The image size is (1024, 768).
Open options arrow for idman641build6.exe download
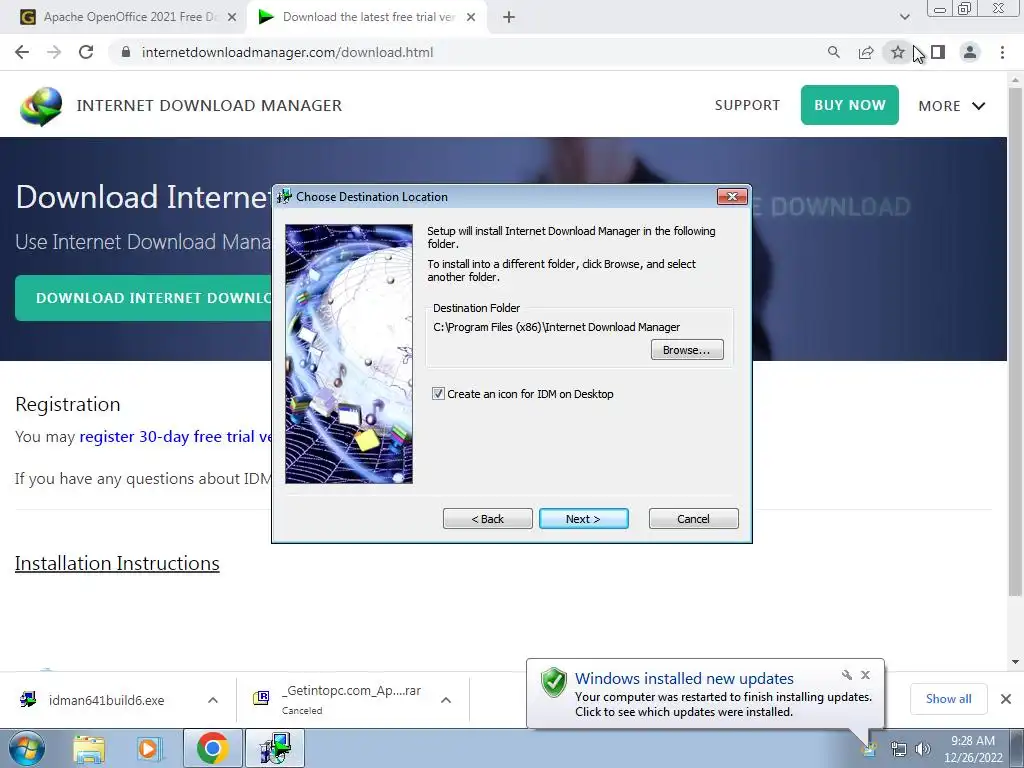tap(213, 700)
